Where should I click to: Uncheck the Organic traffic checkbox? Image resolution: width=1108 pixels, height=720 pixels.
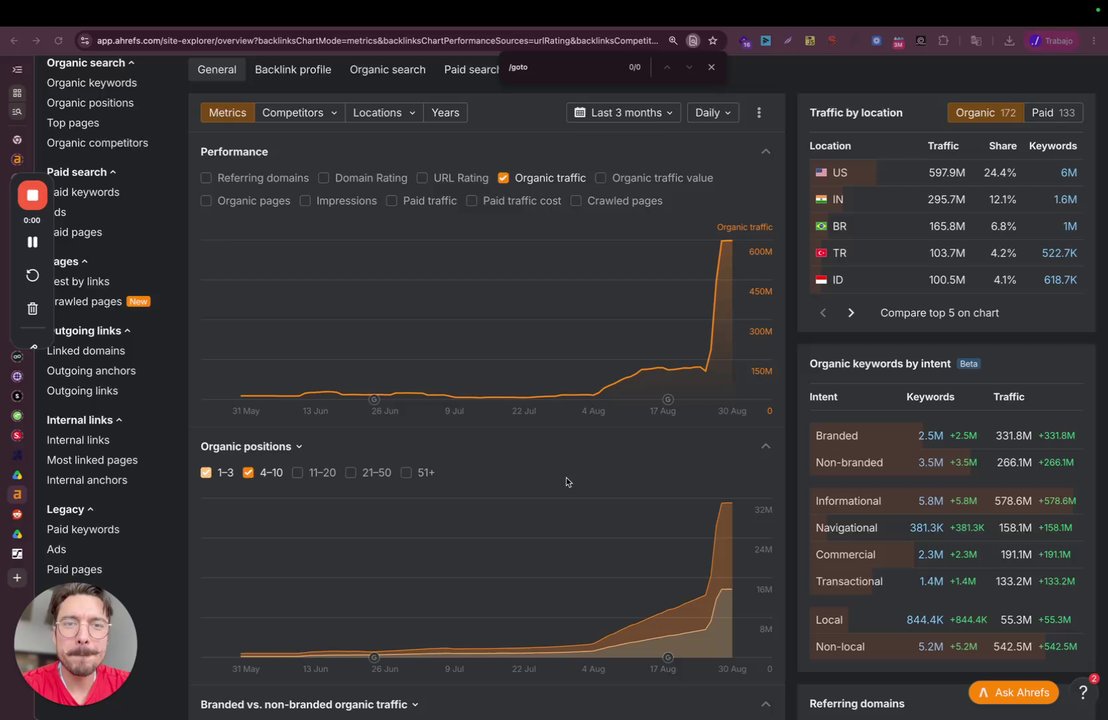pos(503,178)
